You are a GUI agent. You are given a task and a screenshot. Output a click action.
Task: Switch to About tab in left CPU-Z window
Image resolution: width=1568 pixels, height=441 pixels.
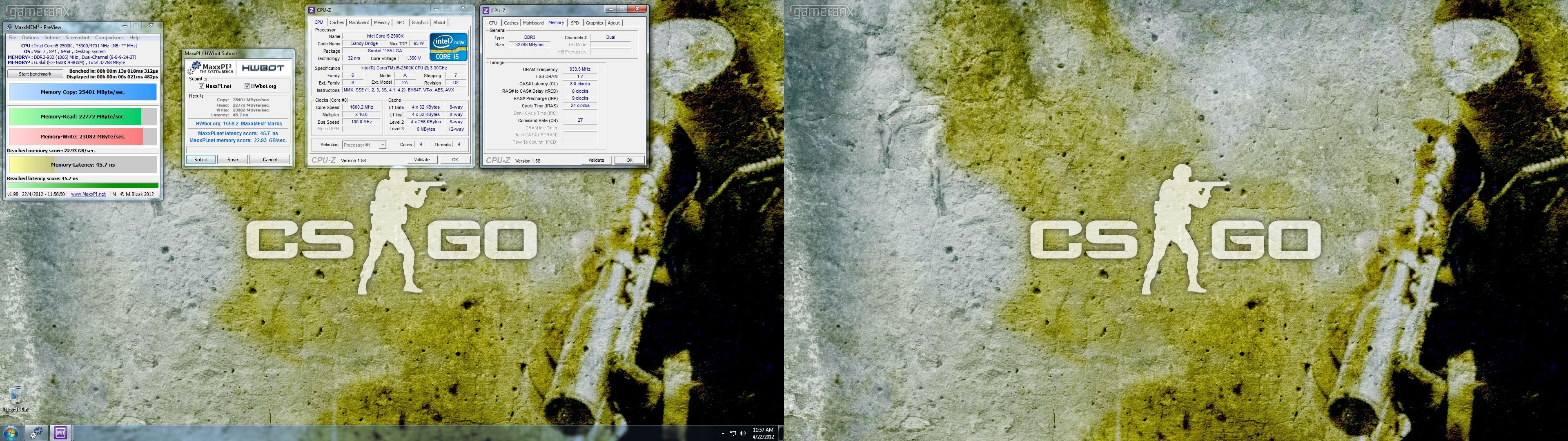tap(439, 22)
